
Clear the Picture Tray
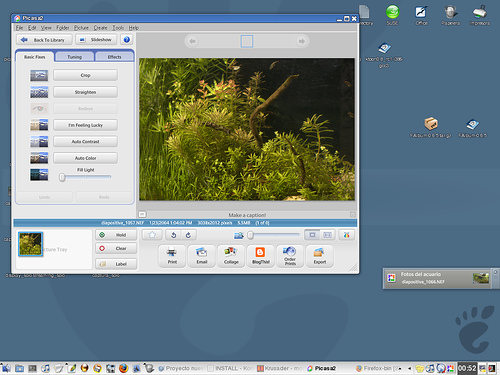coord(116,248)
